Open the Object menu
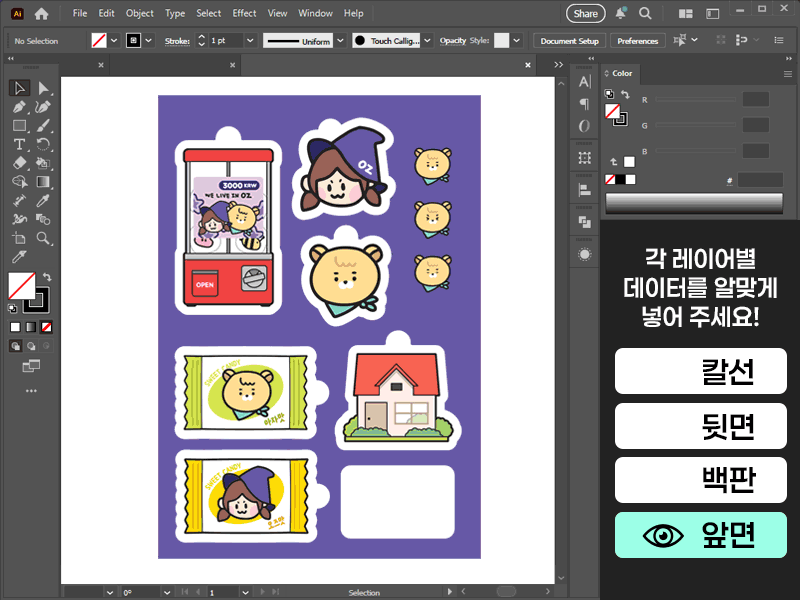Viewport: 800px width, 600px height. (x=139, y=13)
